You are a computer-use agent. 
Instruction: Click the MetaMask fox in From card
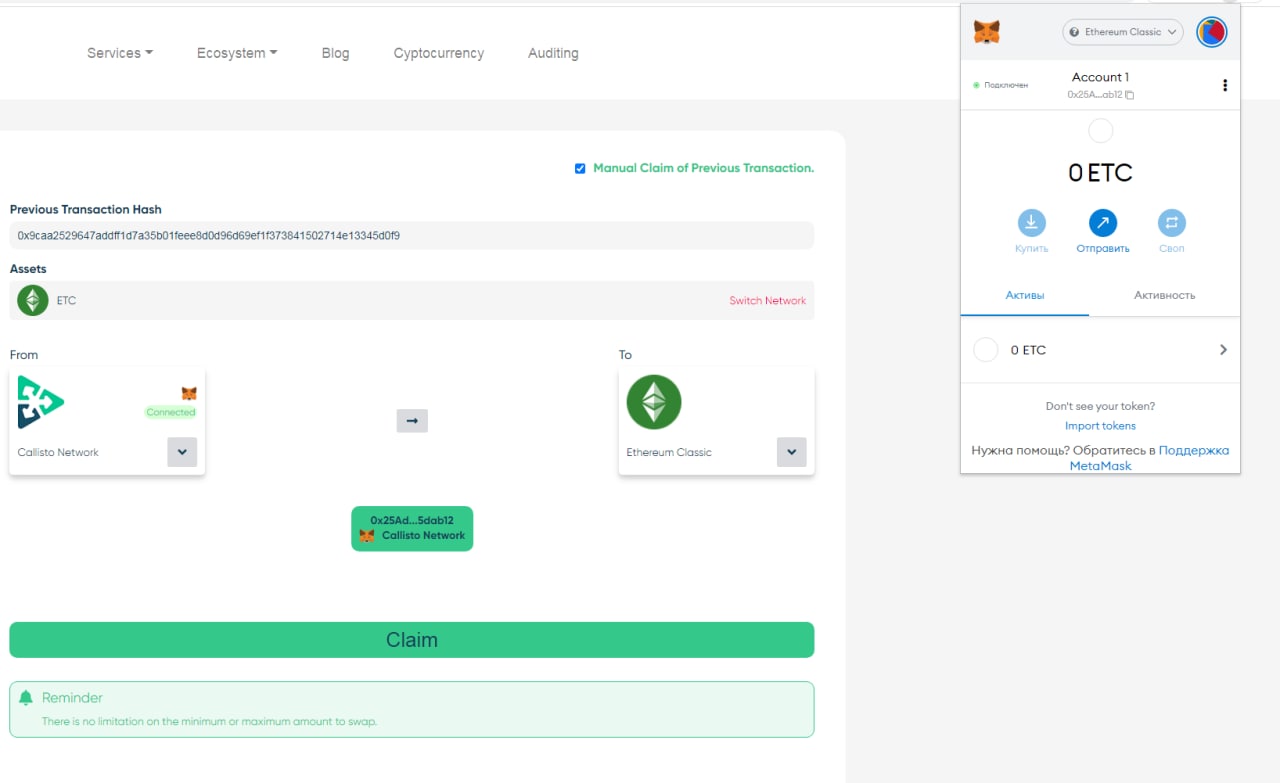[x=189, y=394]
